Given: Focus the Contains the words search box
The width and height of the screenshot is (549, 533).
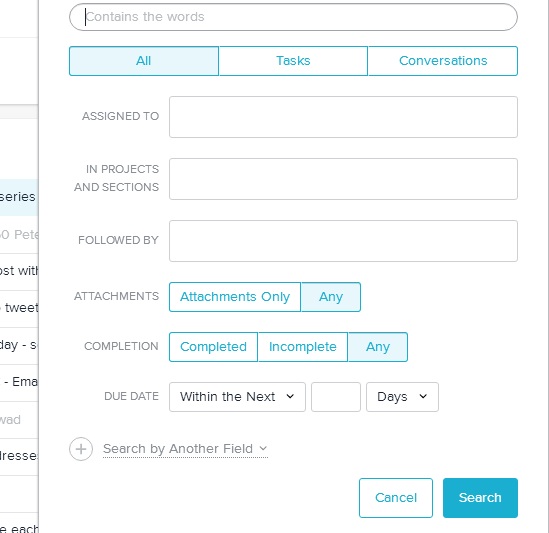Looking at the screenshot, I should pyautogui.click(x=293, y=17).
